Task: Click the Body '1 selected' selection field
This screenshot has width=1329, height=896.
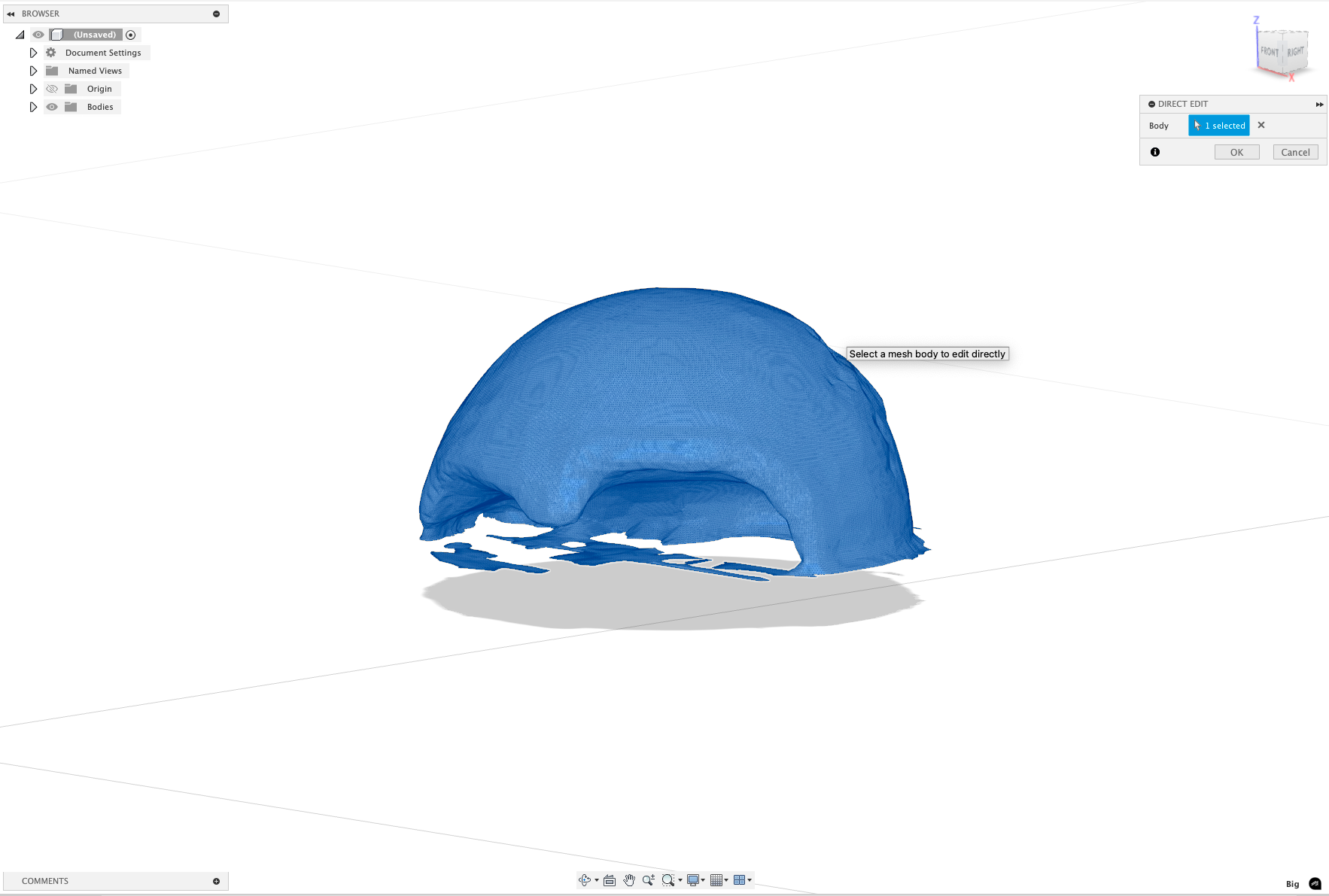Action: point(1219,126)
